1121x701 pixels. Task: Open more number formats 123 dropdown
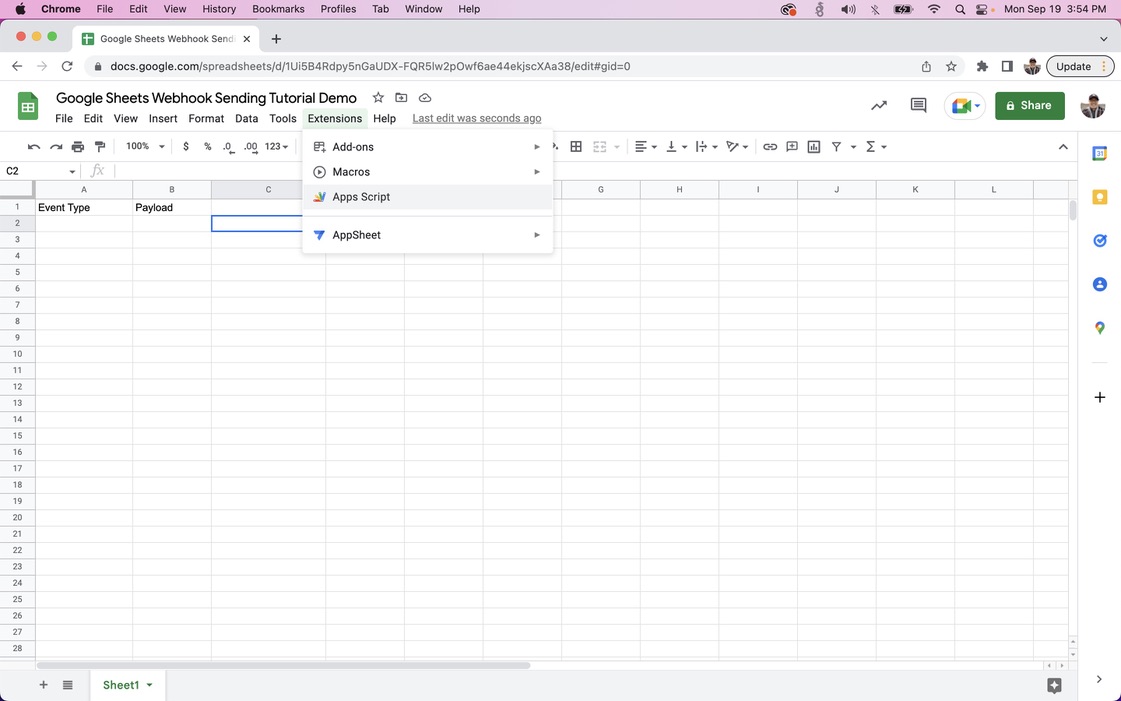pos(276,146)
